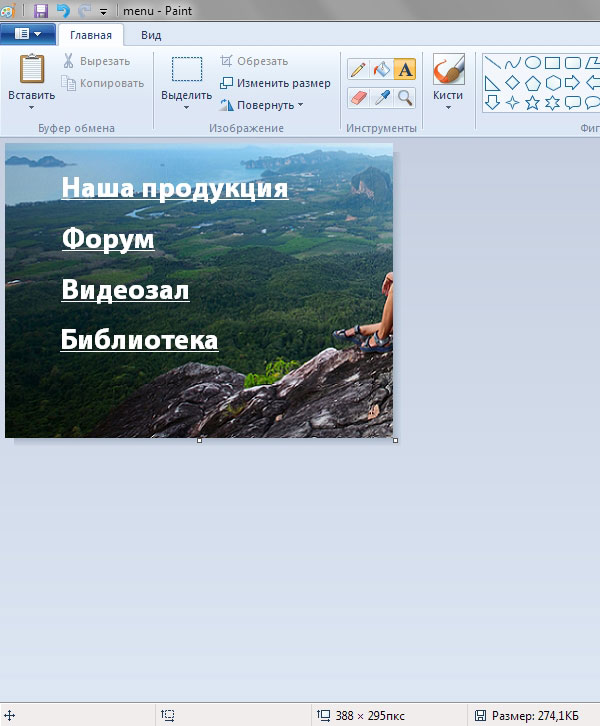Select the diamond shape
600x726 pixels.
(513, 82)
